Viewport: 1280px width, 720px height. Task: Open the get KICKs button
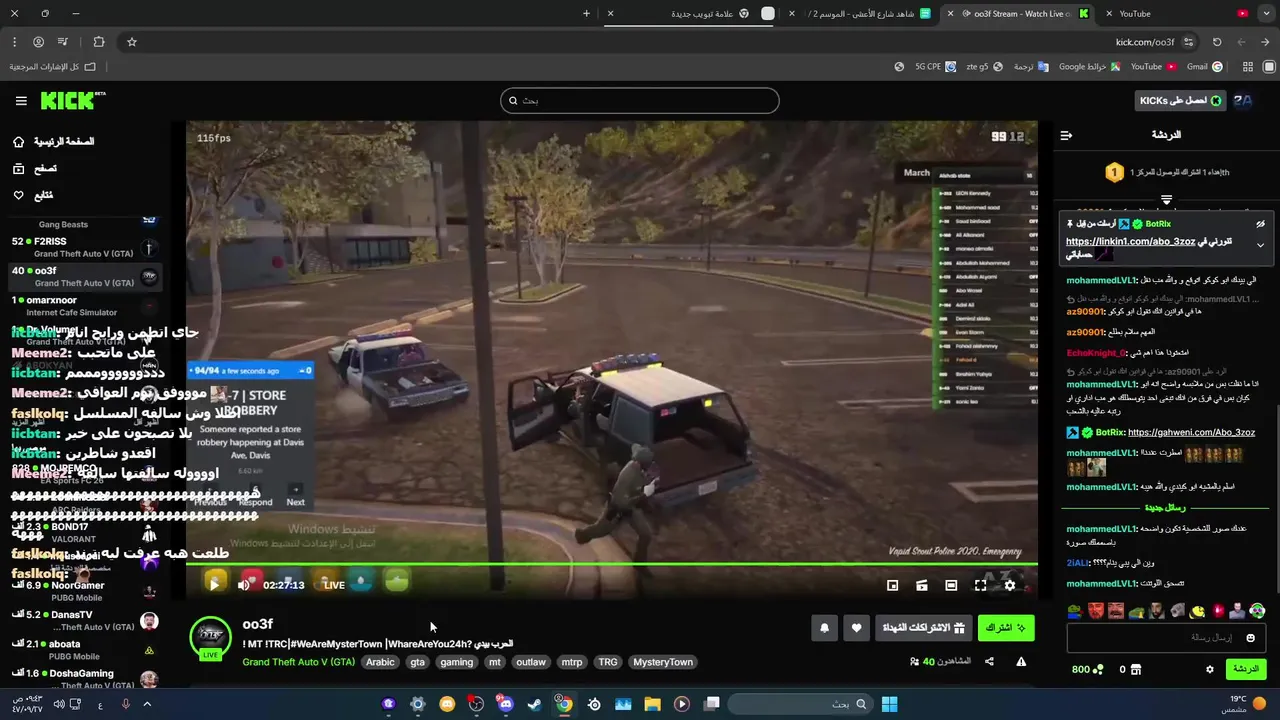(1180, 101)
